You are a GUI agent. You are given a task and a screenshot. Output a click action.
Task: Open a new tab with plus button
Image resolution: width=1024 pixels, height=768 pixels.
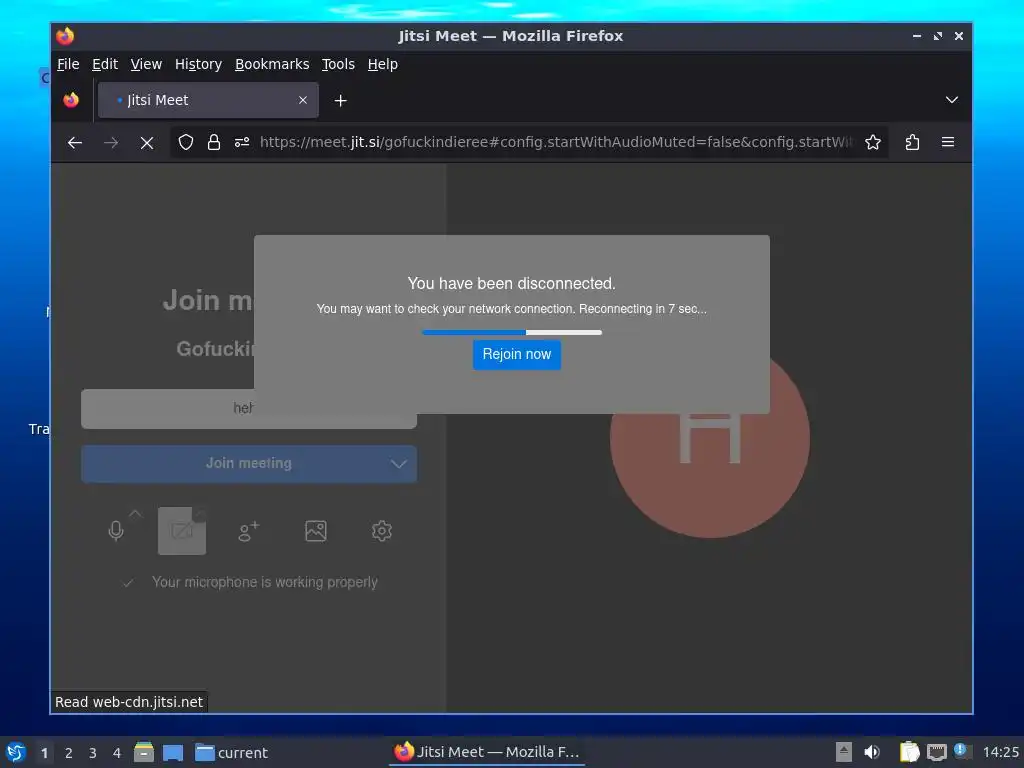point(340,101)
